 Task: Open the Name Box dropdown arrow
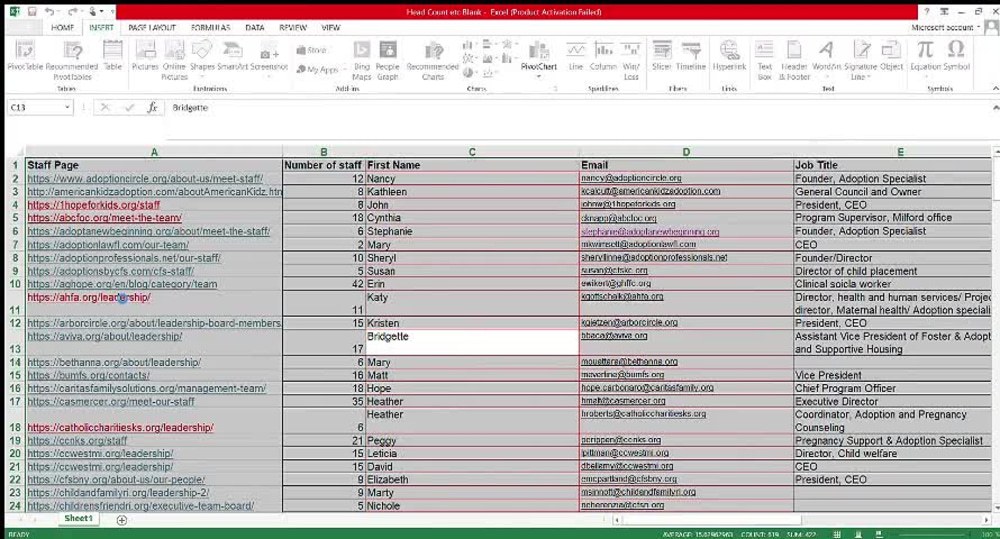tap(67, 108)
